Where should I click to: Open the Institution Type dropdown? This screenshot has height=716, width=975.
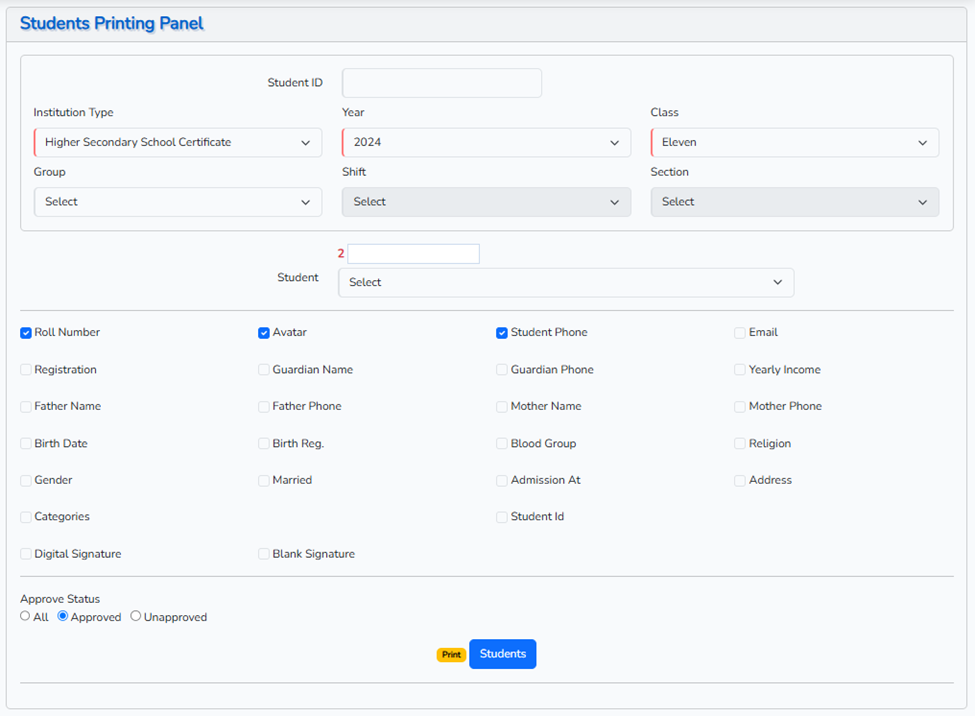pos(178,143)
